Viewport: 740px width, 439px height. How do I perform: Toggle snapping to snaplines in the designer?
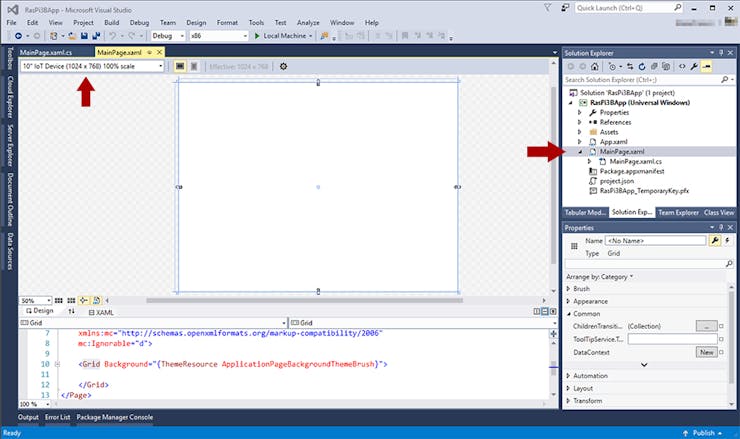[84, 300]
